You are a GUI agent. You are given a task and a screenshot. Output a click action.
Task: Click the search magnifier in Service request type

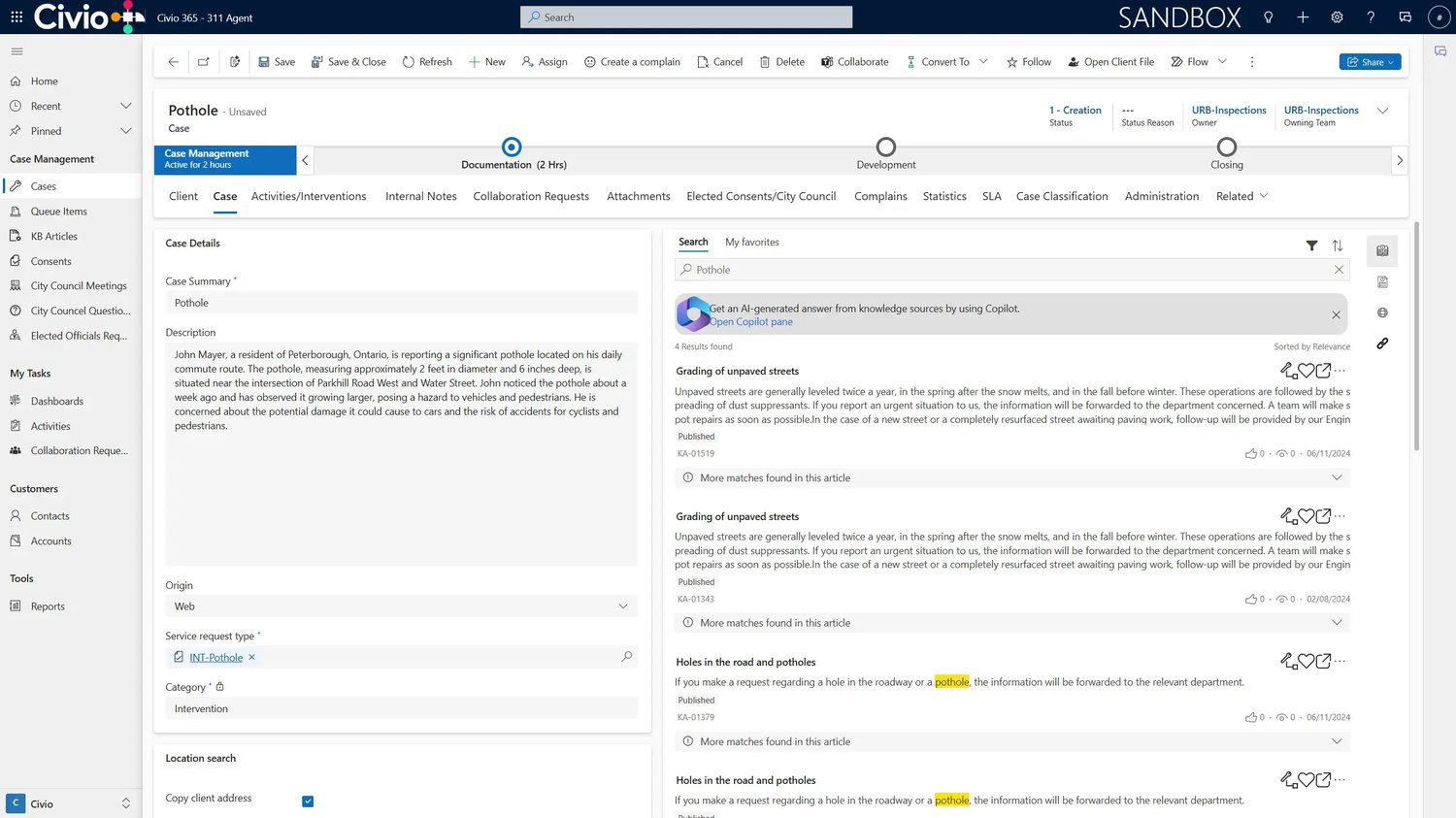[627, 656]
